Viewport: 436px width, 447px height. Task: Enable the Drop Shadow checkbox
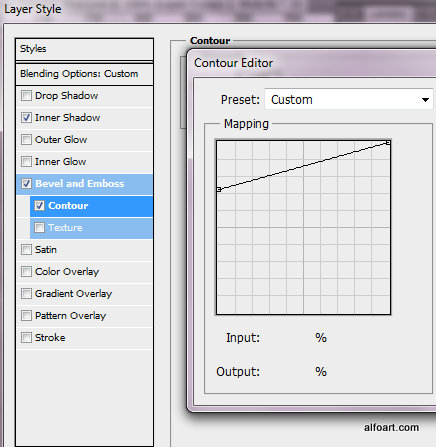click(x=26, y=96)
